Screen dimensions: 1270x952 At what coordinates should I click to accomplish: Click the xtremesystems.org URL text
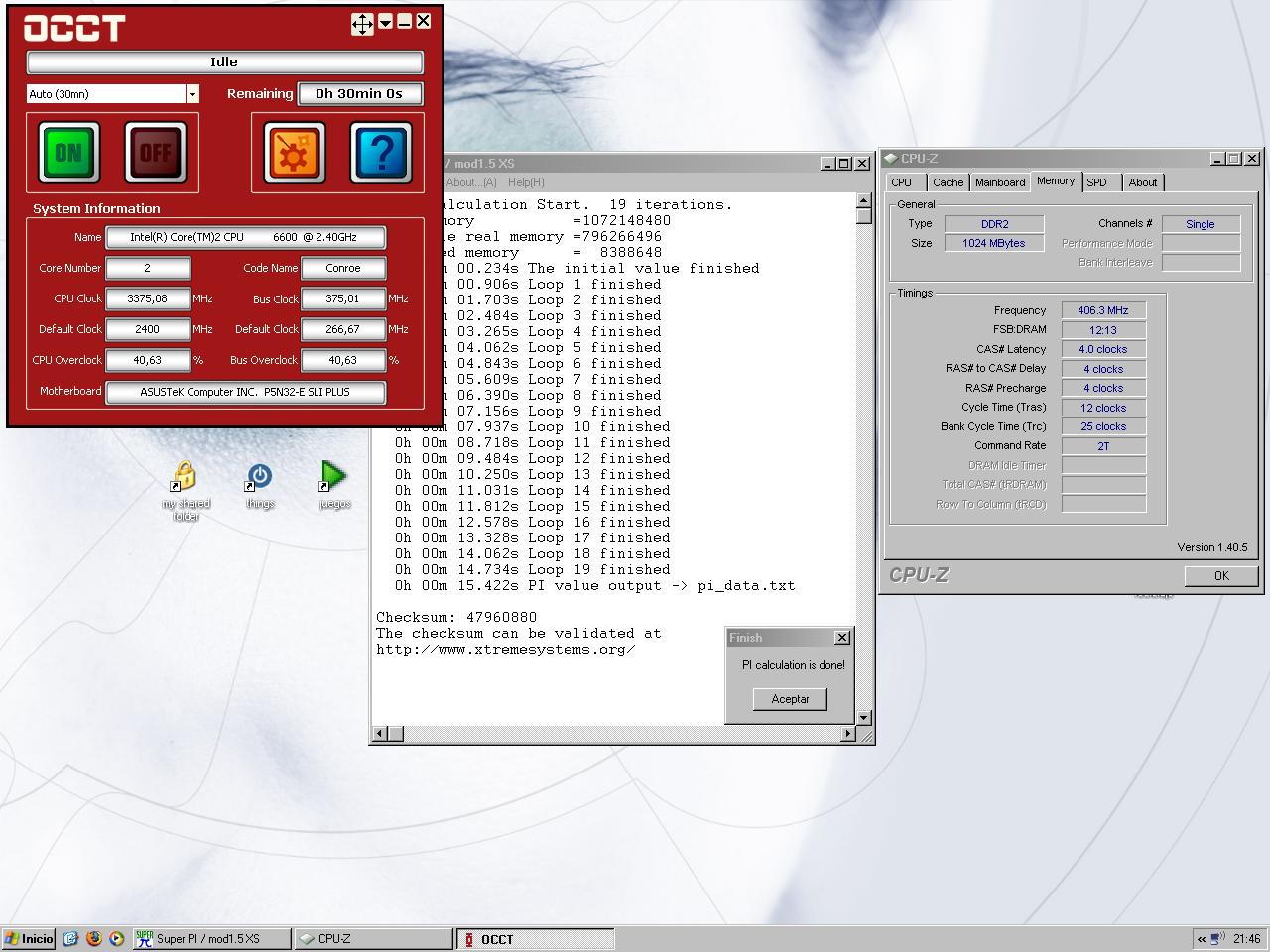pyautogui.click(x=506, y=650)
